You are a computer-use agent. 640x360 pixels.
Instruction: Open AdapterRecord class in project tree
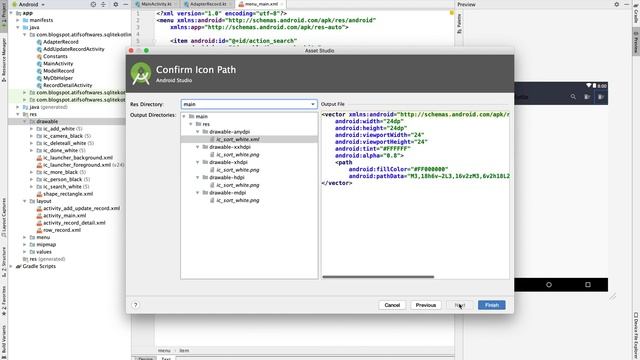pos(60,42)
